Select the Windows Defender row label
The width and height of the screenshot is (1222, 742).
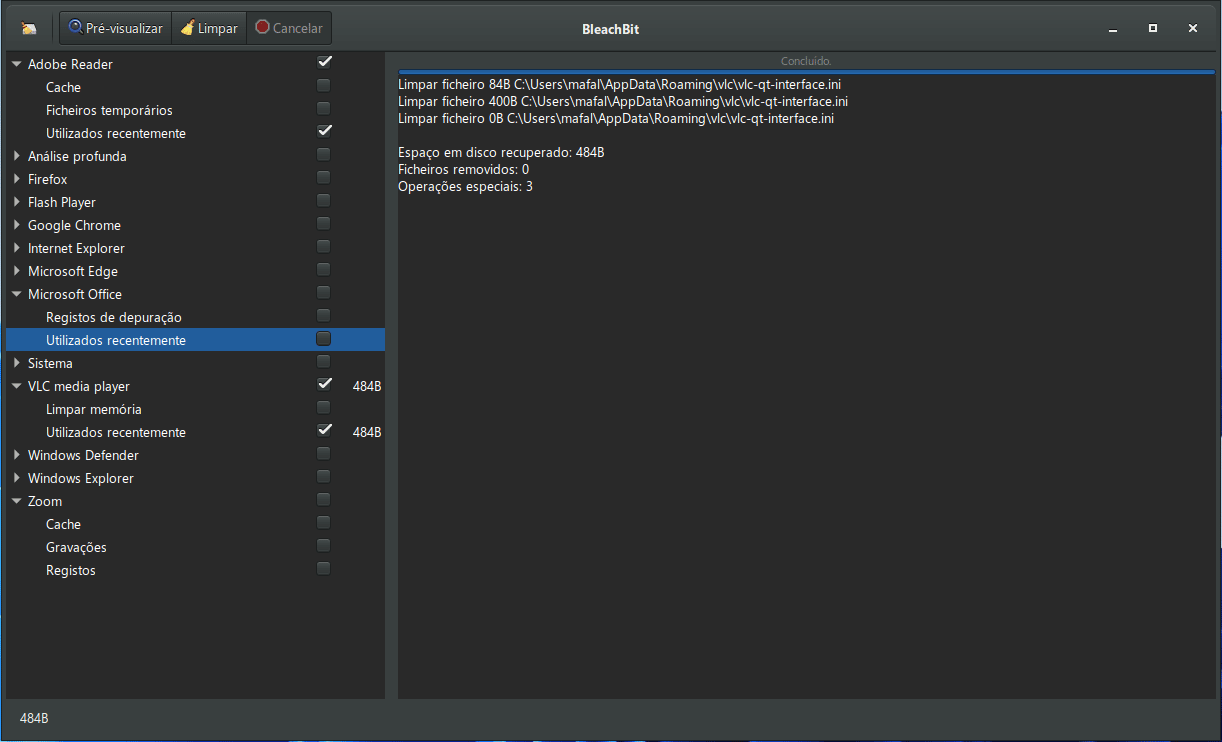coord(83,455)
